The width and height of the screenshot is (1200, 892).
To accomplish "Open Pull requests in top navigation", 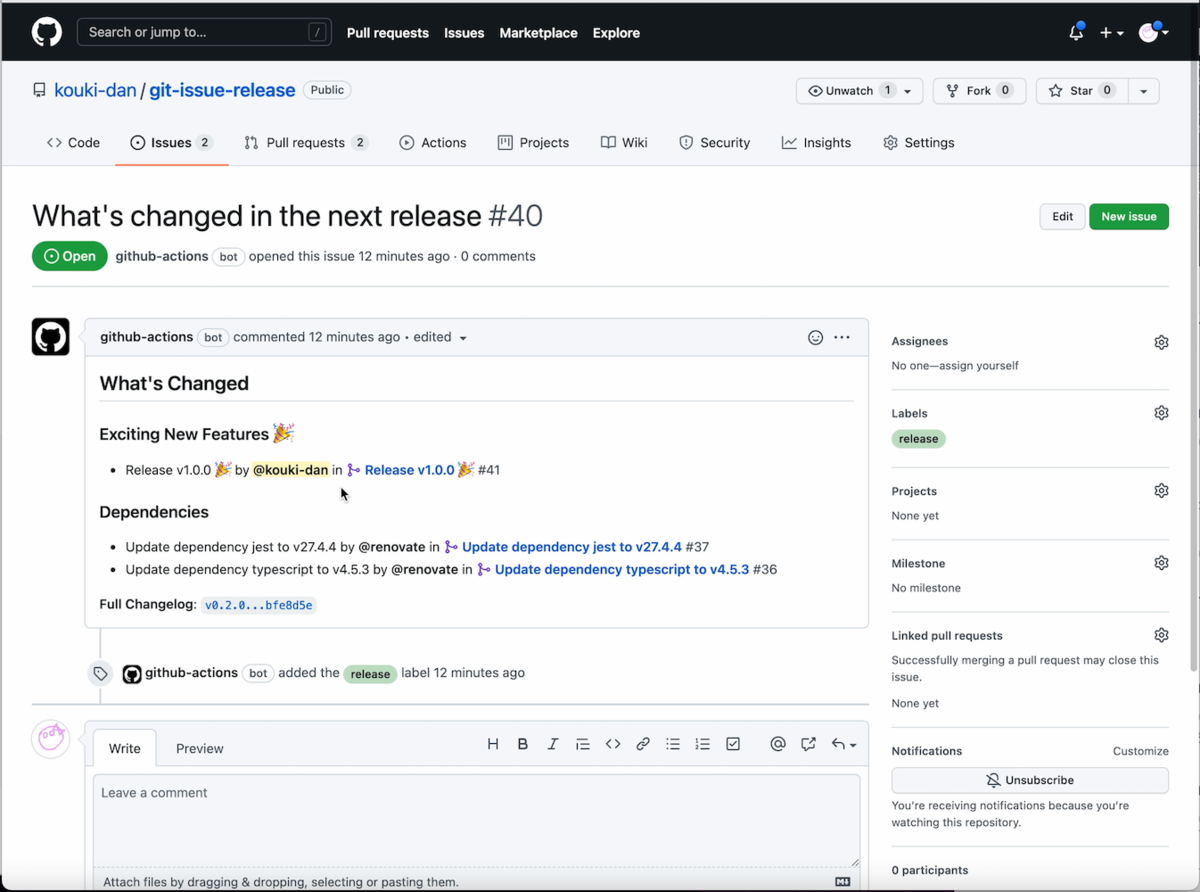I will (x=388, y=33).
